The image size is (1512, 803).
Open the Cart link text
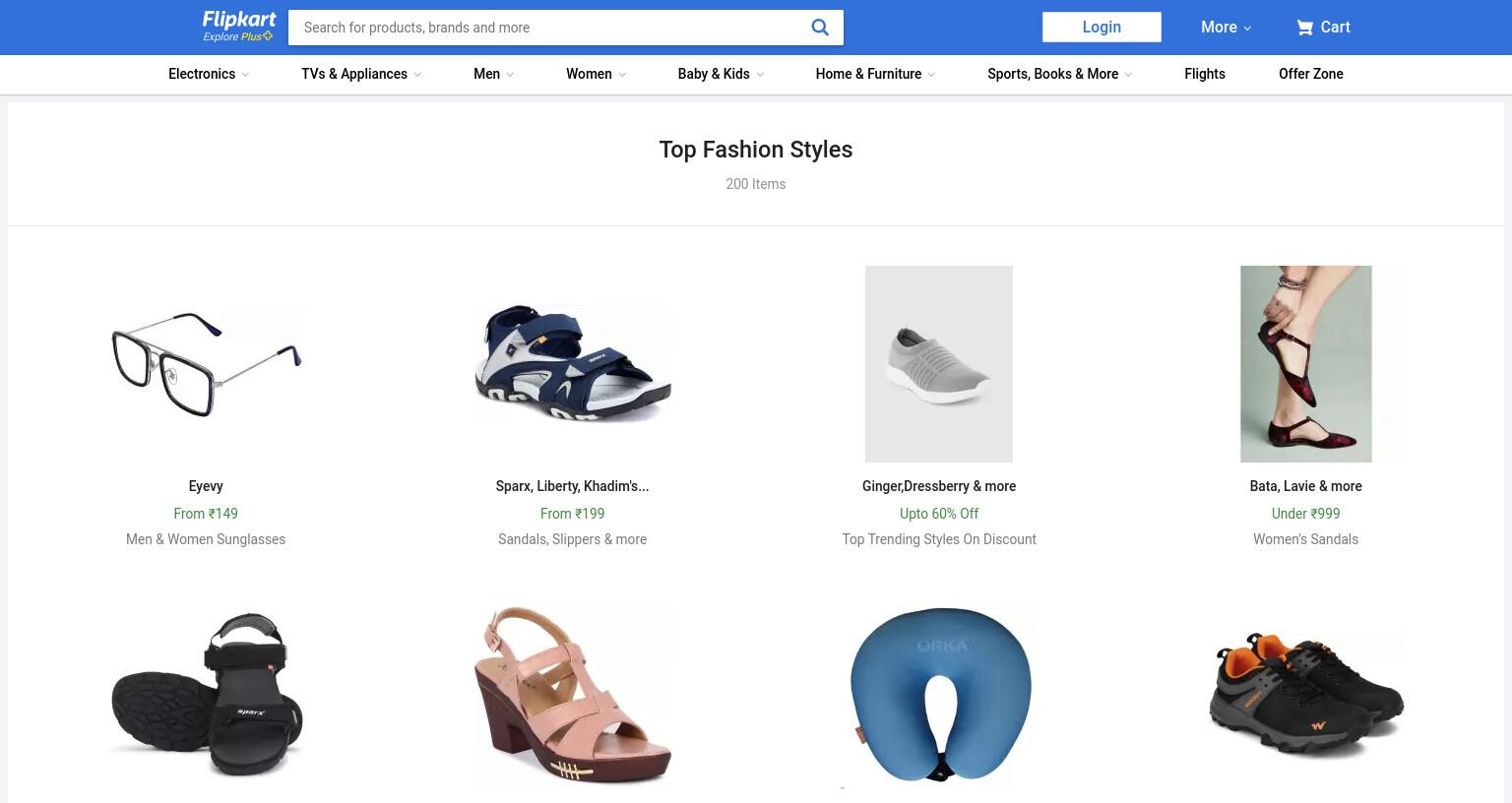tap(1335, 28)
